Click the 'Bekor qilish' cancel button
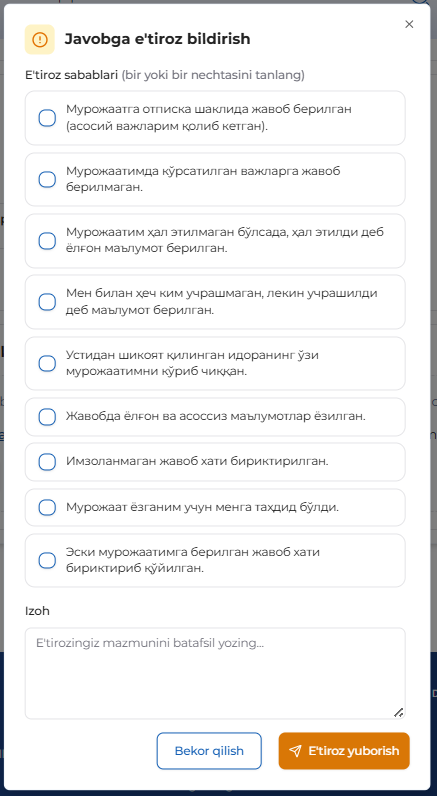 coord(209,751)
